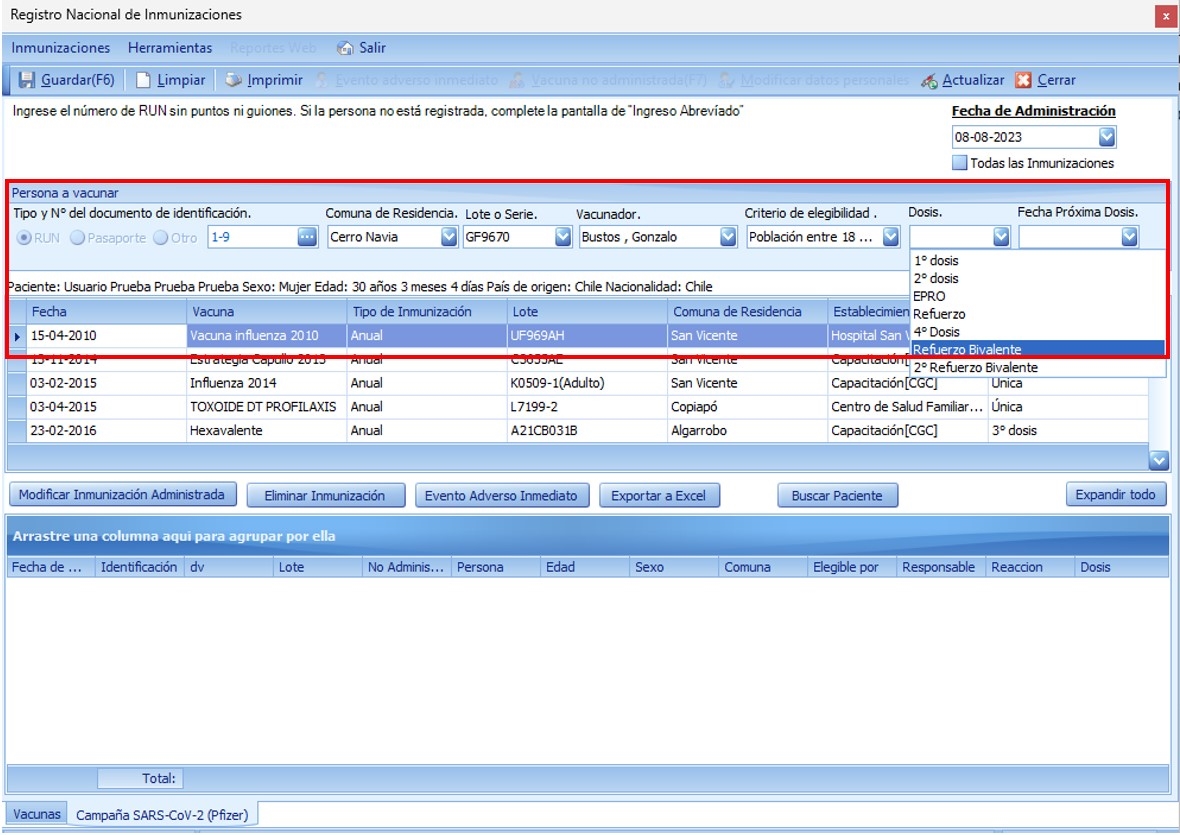Select the Vacuna influenza 2010 cell
This screenshot has height=835, width=1180.
[x=266, y=336]
